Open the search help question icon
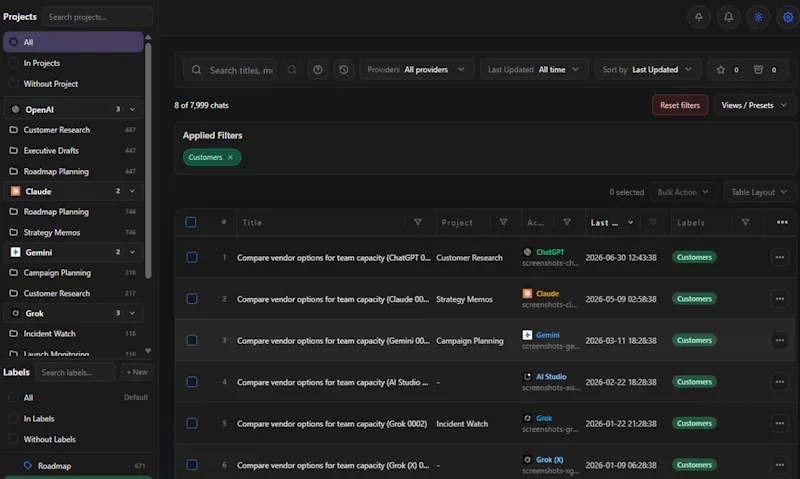The width and height of the screenshot is (800, 479). tap(318, 70)
